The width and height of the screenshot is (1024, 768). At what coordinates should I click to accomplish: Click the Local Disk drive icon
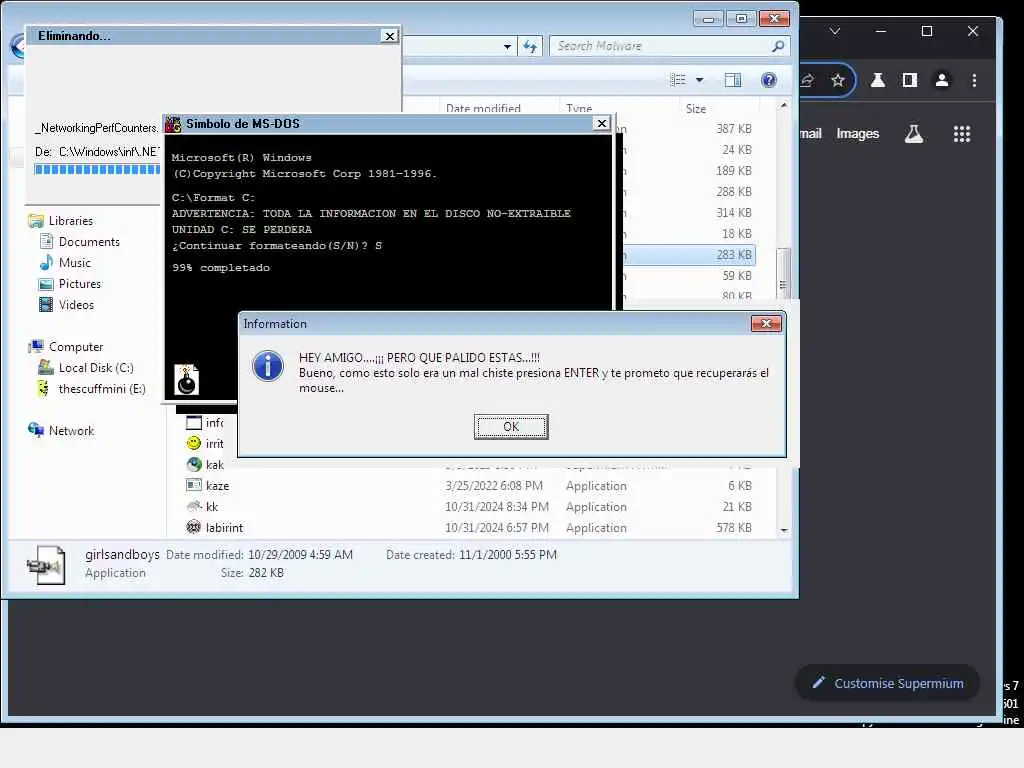point(45,367)
